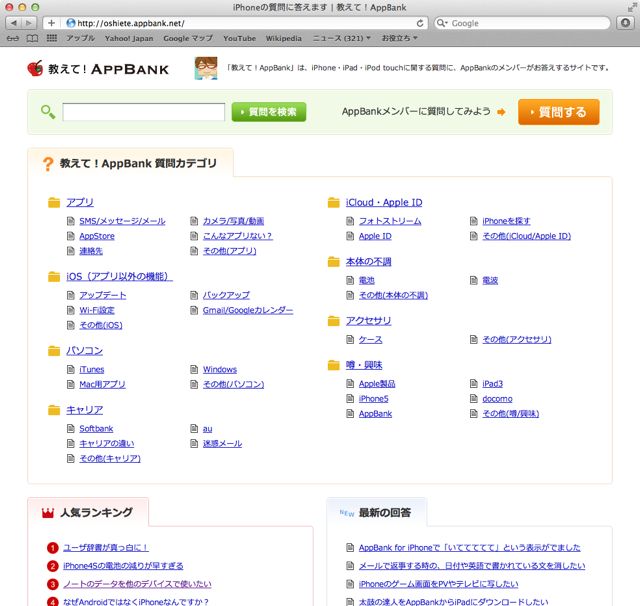Open the Windows link
The image size is (640, 606).
220,370
